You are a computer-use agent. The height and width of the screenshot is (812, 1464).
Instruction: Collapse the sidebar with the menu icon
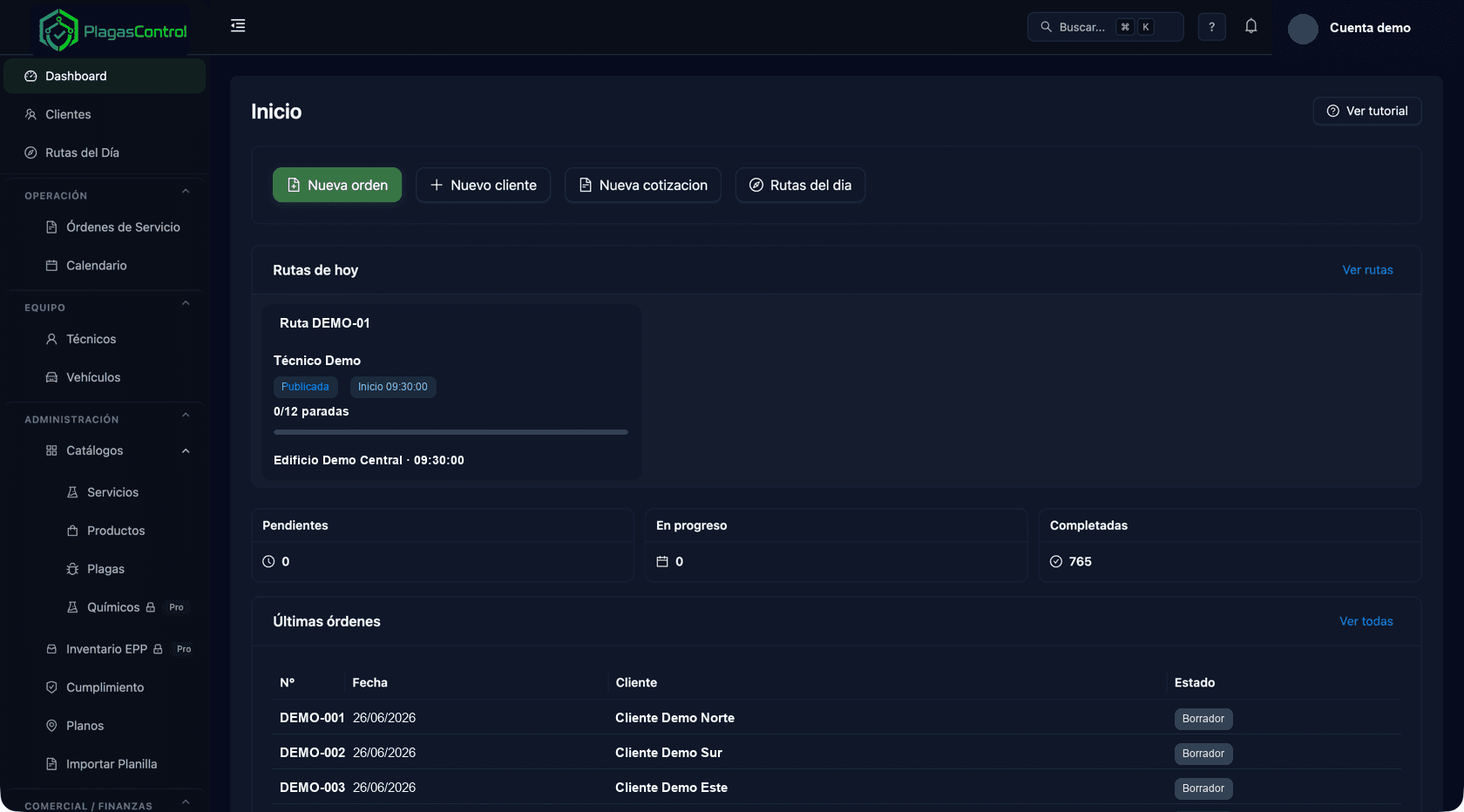[238, 26]
